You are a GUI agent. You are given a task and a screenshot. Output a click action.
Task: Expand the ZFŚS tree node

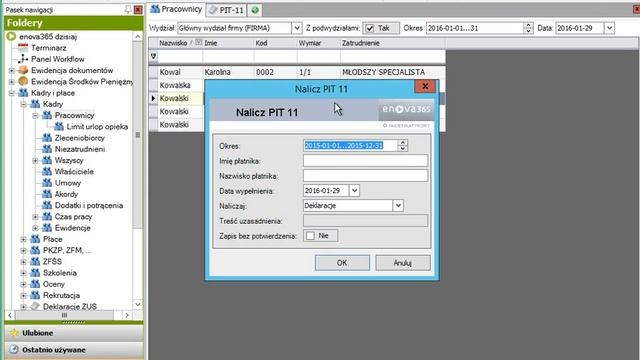(x=24, y=262)
